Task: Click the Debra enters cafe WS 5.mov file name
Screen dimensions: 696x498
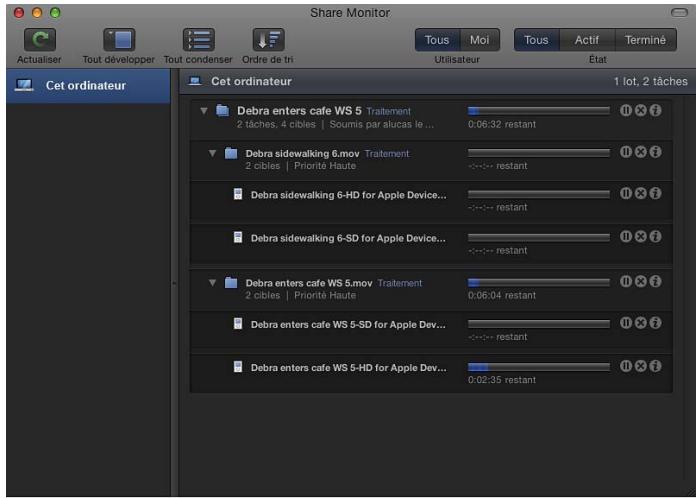Action: (x=309, y=283)
